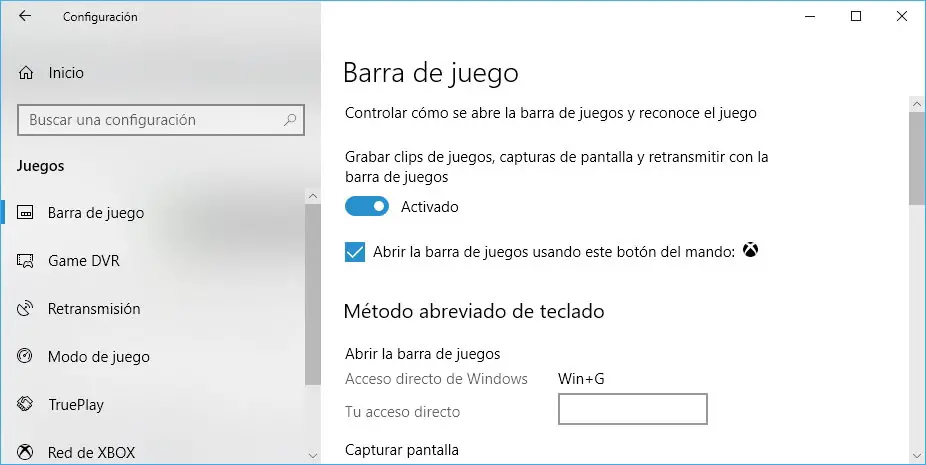Click the search magnifier icon
Viewport: 926px width, 465px height.
290,120
